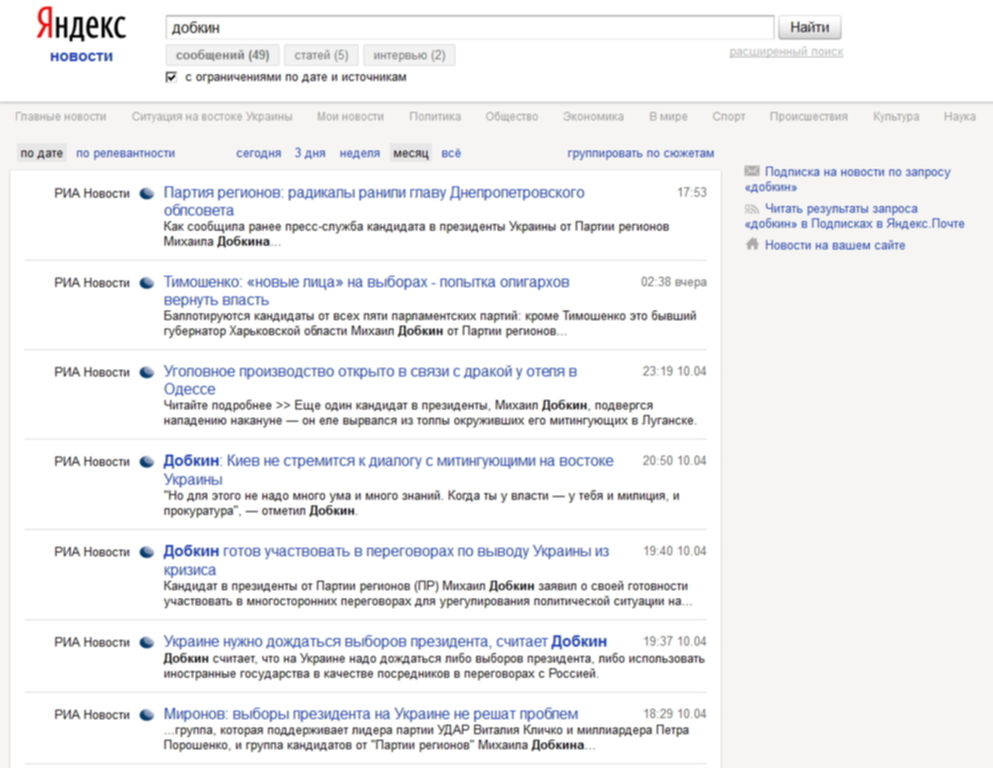Open the Спорт section
The image size is (993, 768).
click(728, 116)
